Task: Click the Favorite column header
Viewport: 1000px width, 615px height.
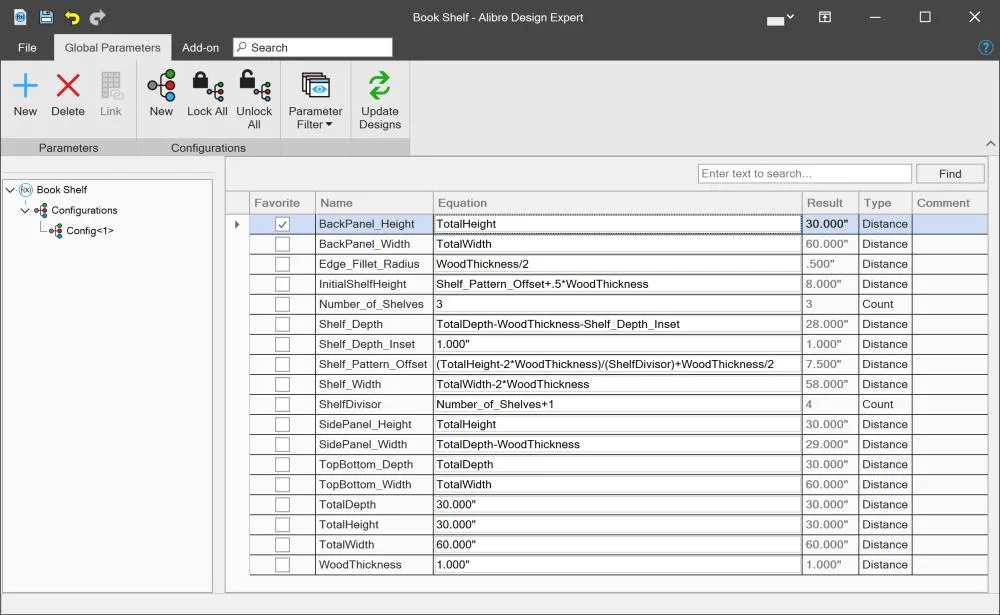Action: coord(283,203)
